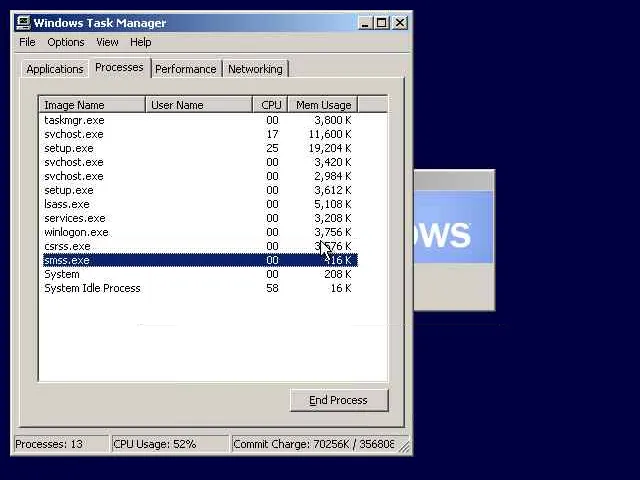The image size is (640, 480).
Task: Select the services.exe process
Action: tap(200, 218)
